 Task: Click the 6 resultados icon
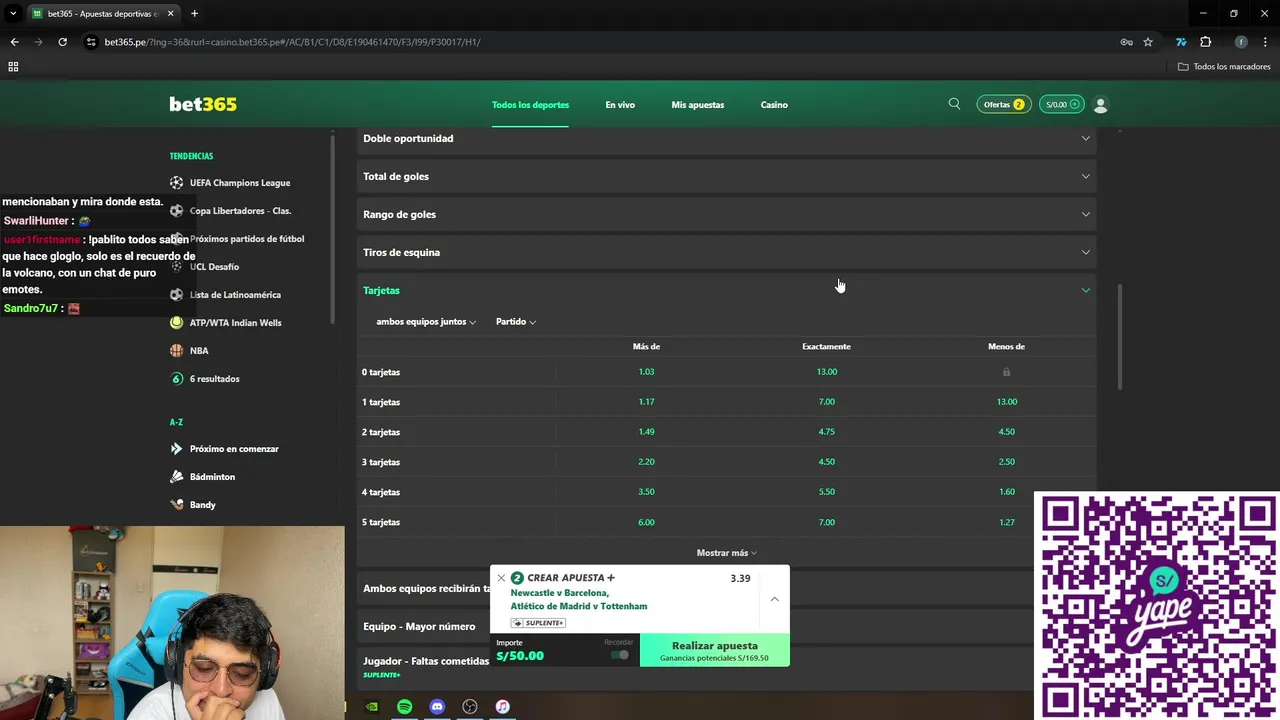pyautogui.click(x=177, y=379)
